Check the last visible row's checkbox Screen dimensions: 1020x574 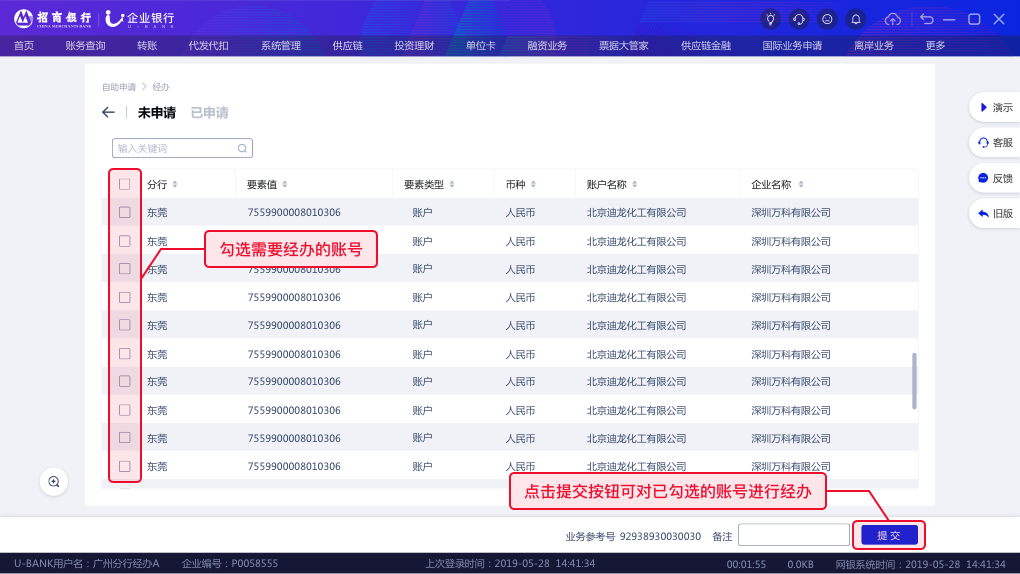(125, 466)
